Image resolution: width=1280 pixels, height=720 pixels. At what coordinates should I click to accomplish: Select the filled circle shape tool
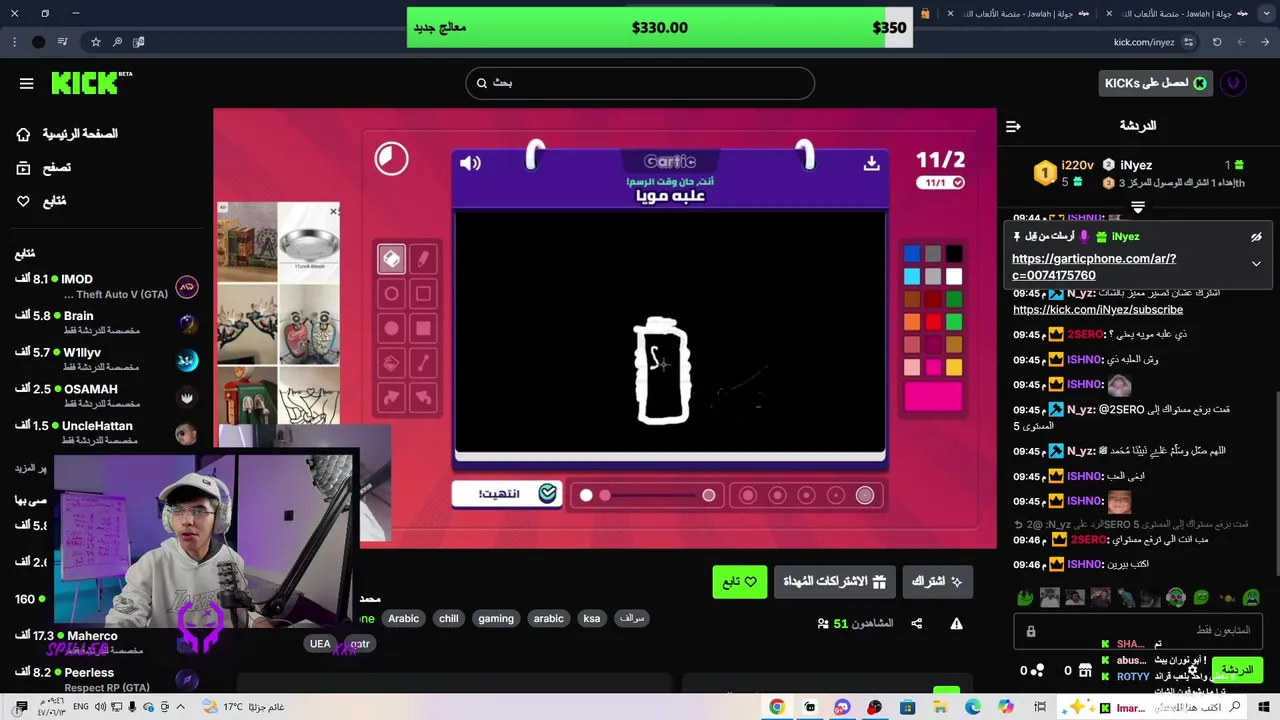pos(391,328)
